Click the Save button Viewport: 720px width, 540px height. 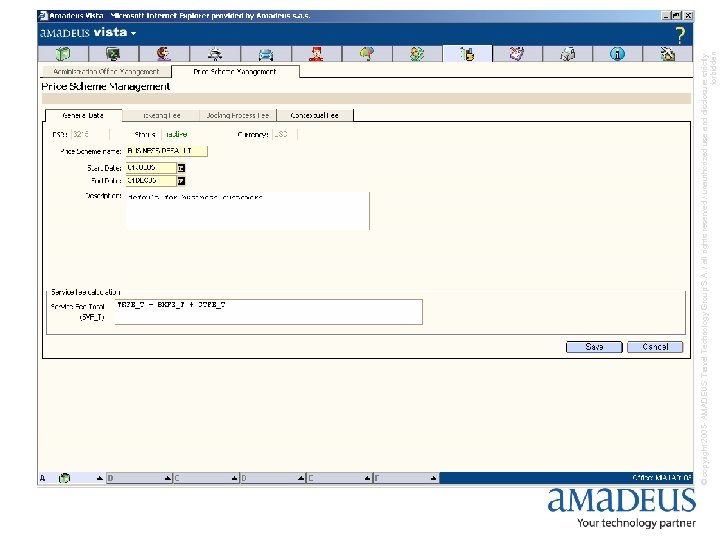(x=594, y=347)
